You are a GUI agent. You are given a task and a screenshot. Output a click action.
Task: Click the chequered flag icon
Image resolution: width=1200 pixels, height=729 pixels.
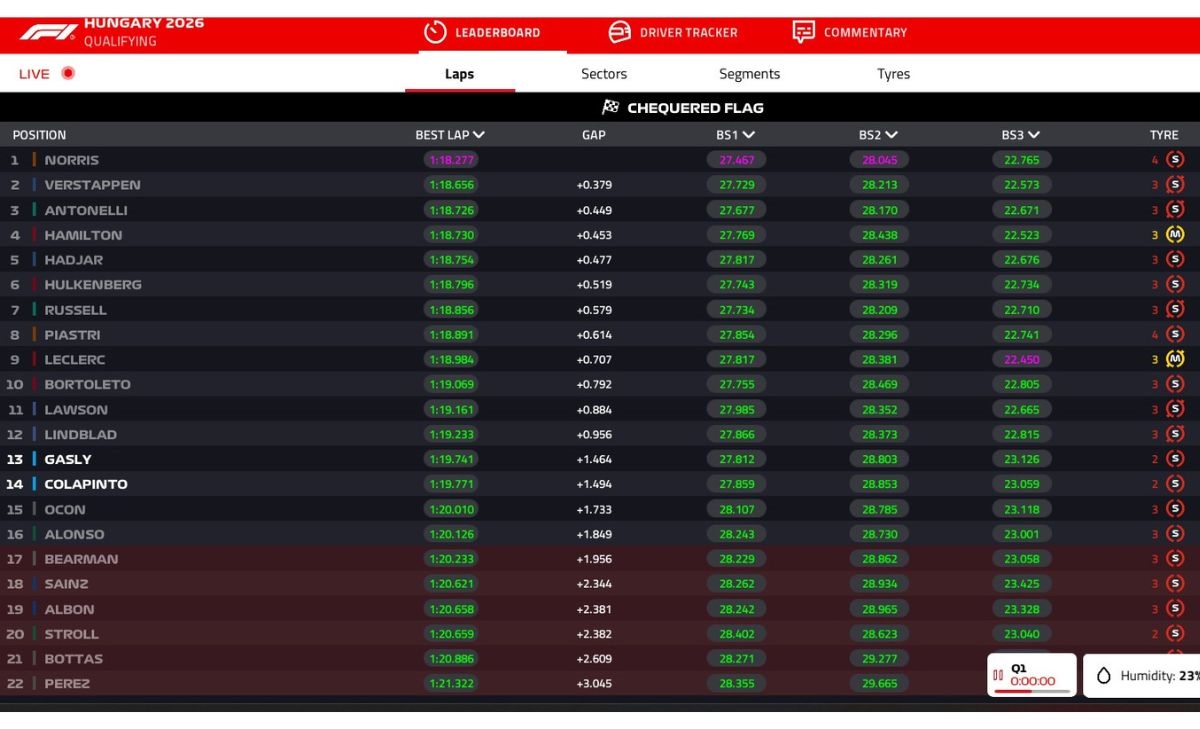point(611,107)
